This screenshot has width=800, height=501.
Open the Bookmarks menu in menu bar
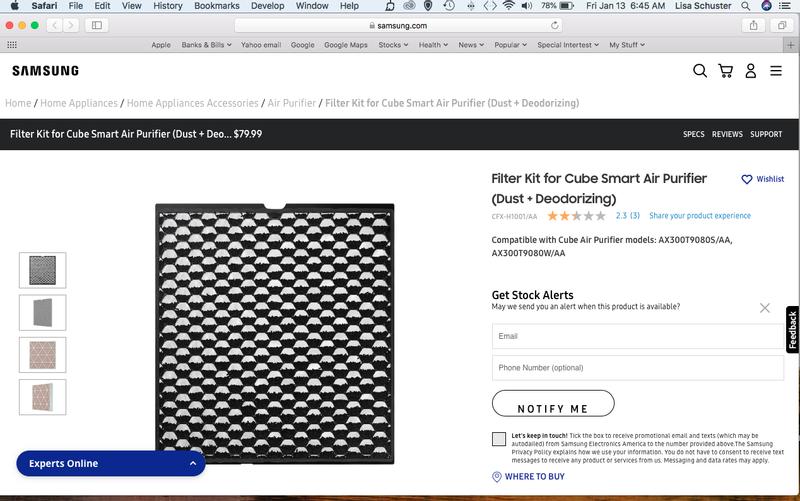tap(216, 6)
